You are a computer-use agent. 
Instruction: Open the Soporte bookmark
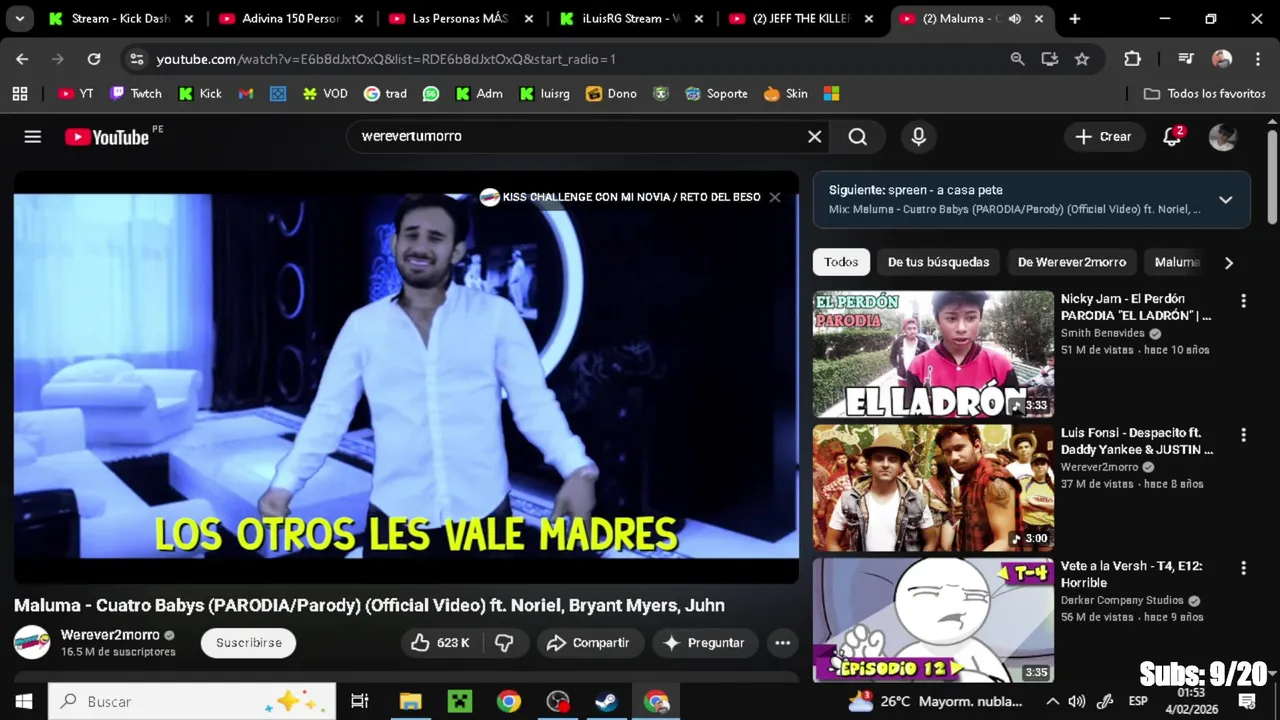click(716, 94)
